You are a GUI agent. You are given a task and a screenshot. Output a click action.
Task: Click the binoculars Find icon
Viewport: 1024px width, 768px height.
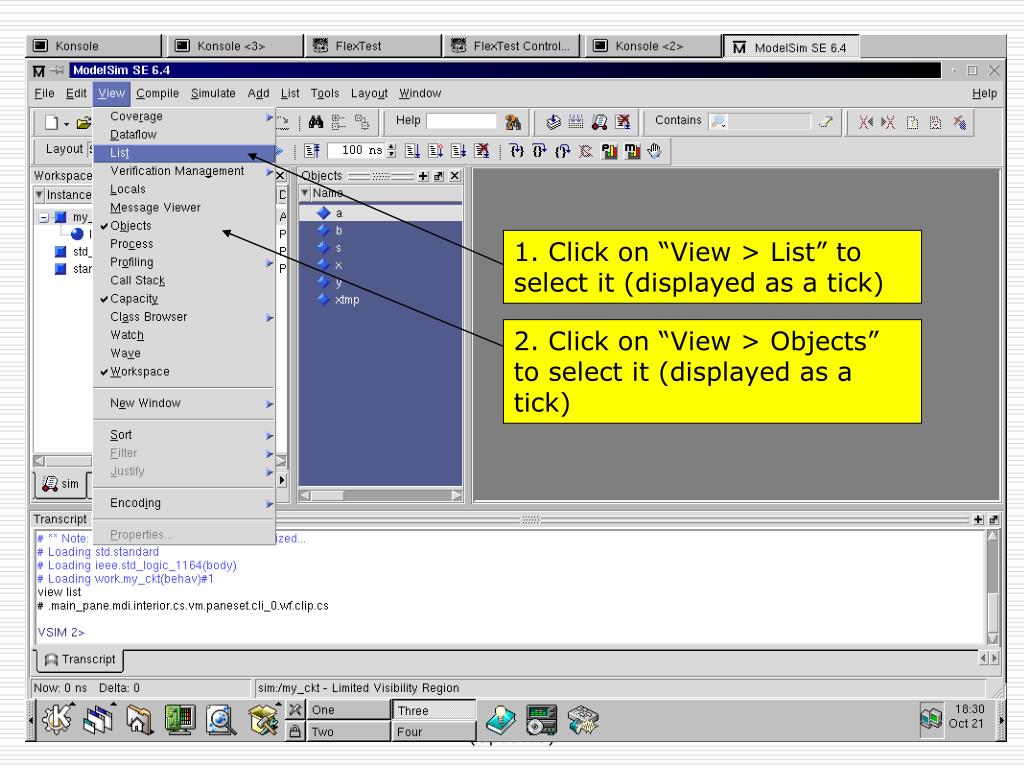[316, 122]
